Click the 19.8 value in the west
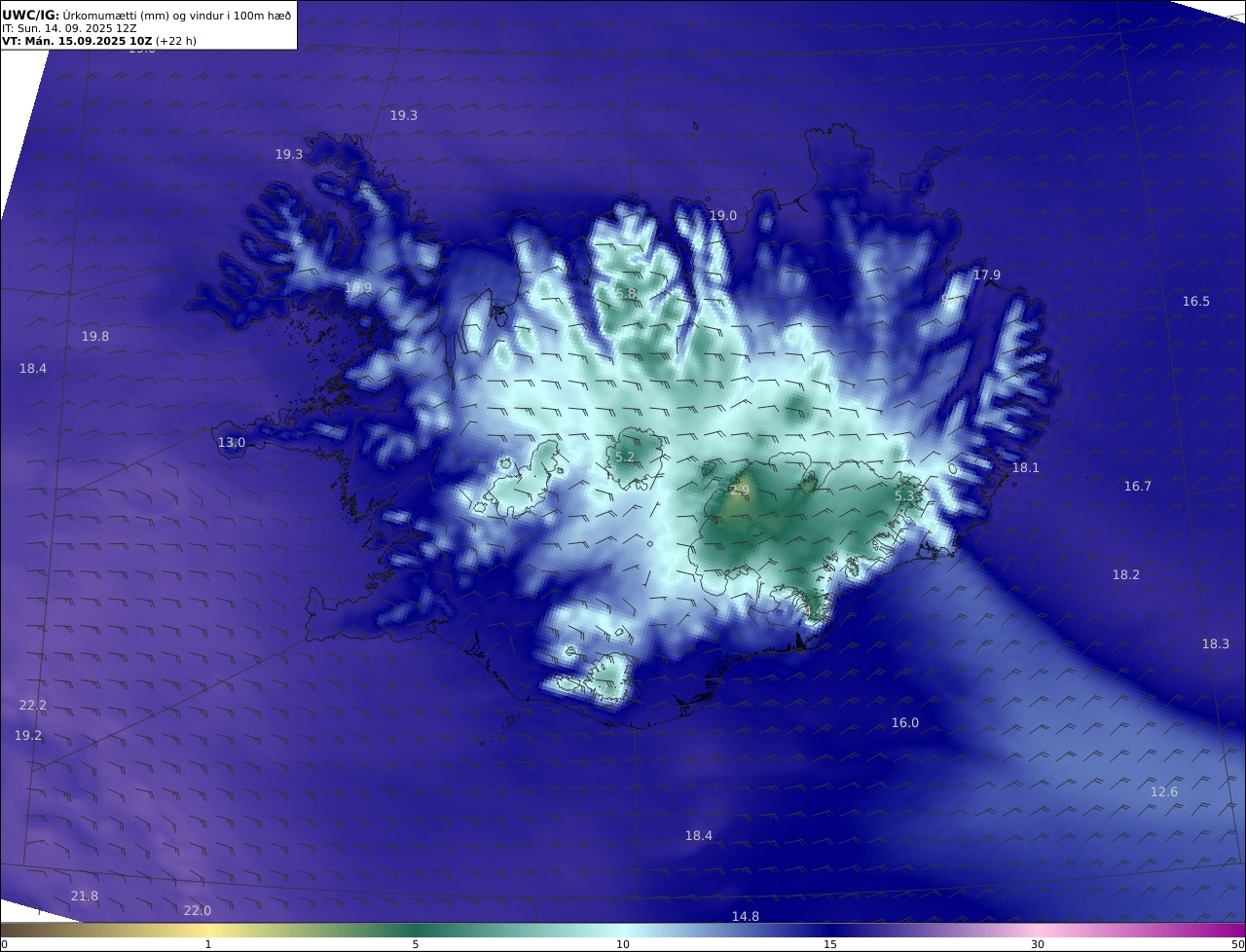The width and height of the screenshot is (1246, 952). 95,337
